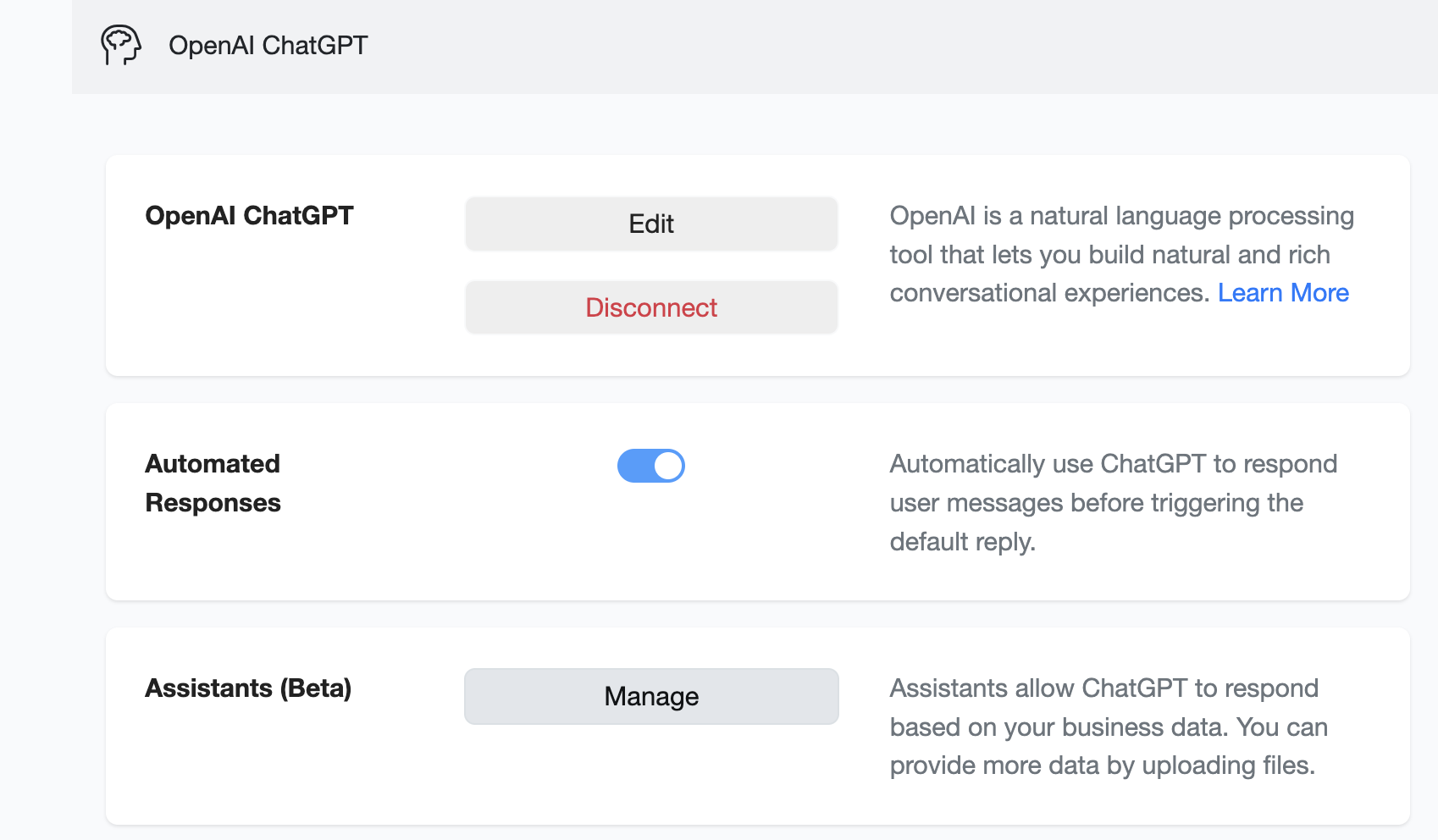Screen dimensions: 1438x840
Task: Click blank area under the Automated Responses toggle
Action: (x=651, y=550)
